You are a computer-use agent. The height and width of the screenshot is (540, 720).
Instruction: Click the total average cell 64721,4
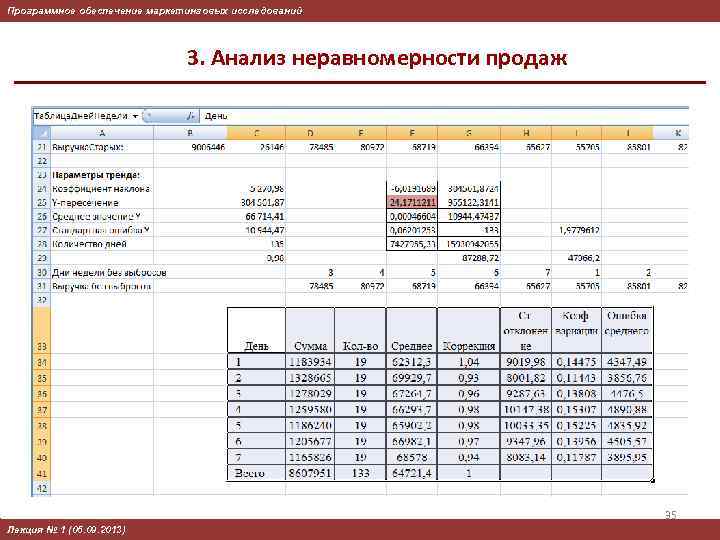pyautogui.click(x=412, y=473)
